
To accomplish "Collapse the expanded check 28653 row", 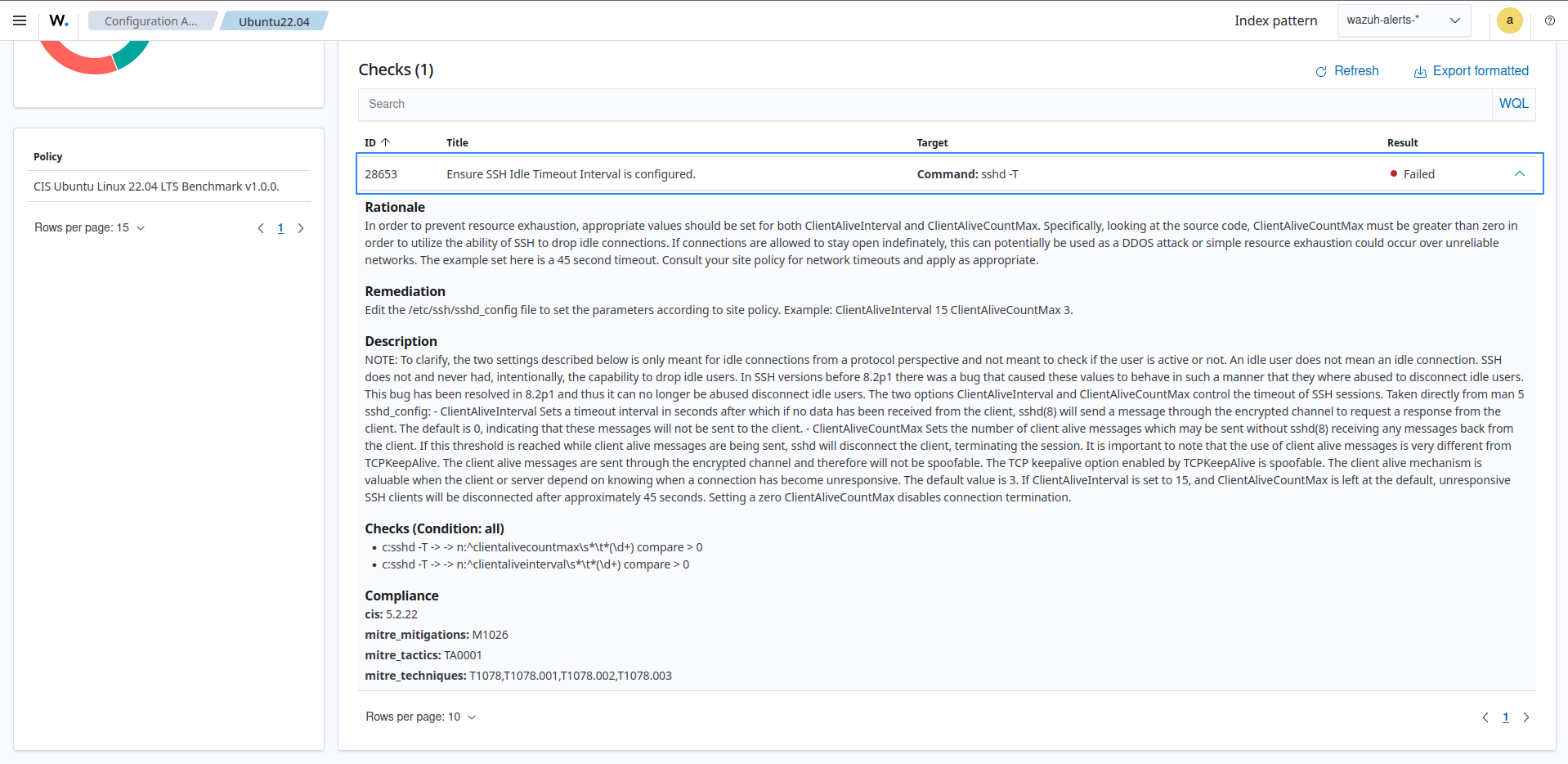I will point(1519,173).
